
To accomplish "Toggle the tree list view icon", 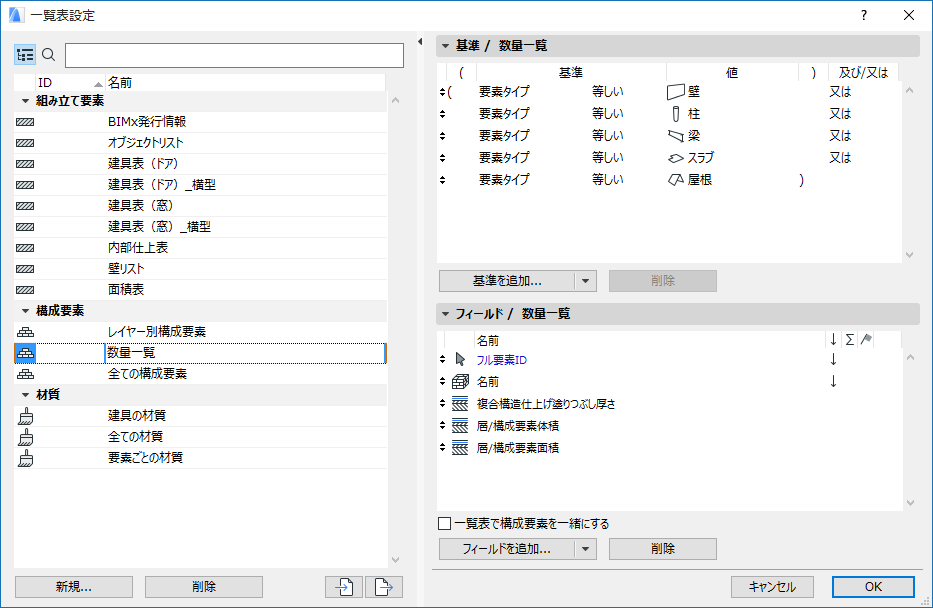I will click(25, 55).
